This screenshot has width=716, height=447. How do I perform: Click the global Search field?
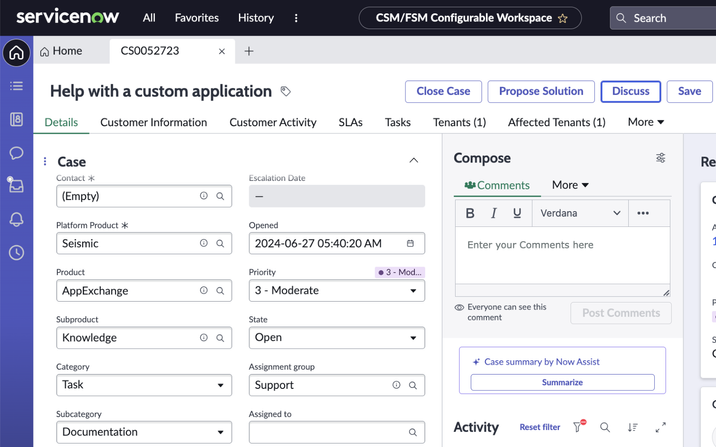(663, 18)
